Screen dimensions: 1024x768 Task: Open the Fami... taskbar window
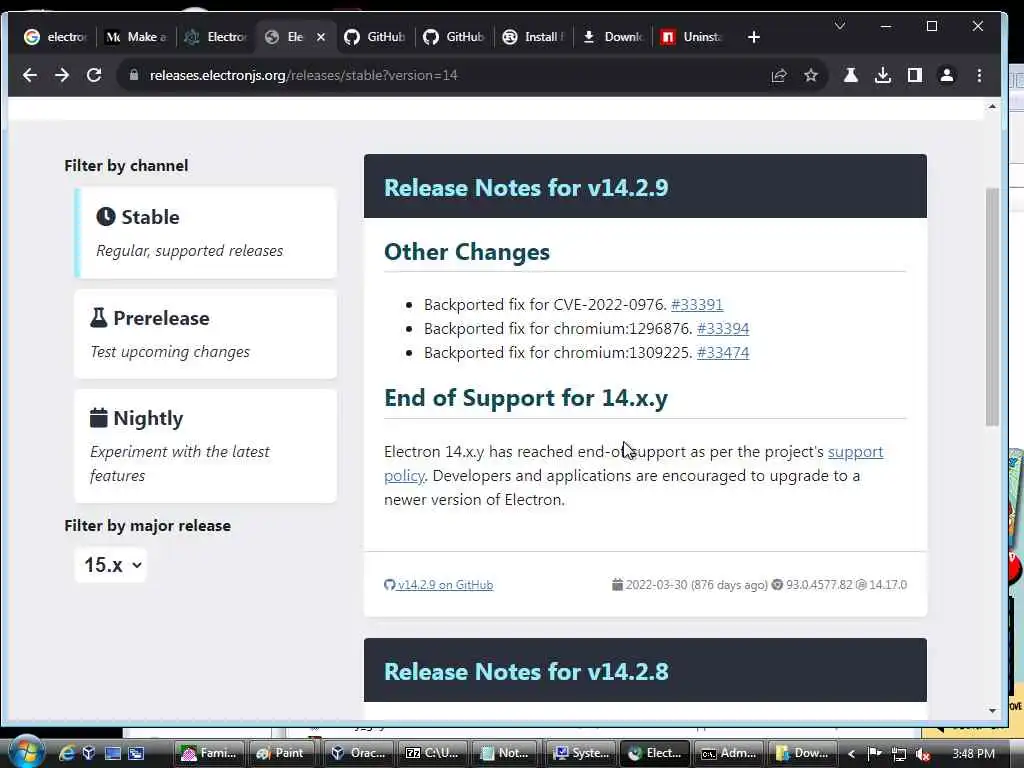[209, 754]
